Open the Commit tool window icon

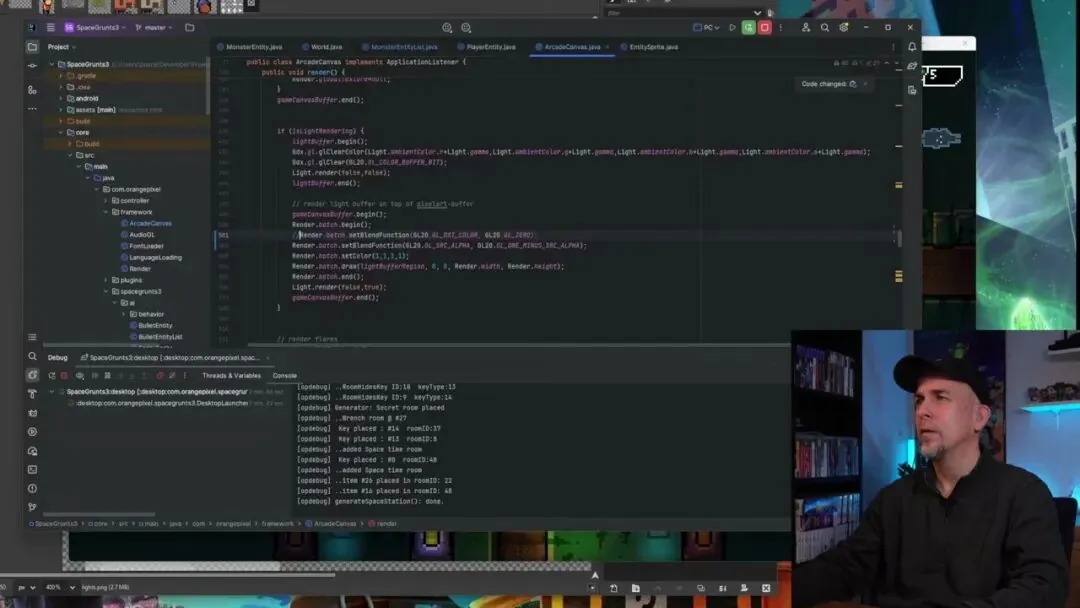[32, 66]
